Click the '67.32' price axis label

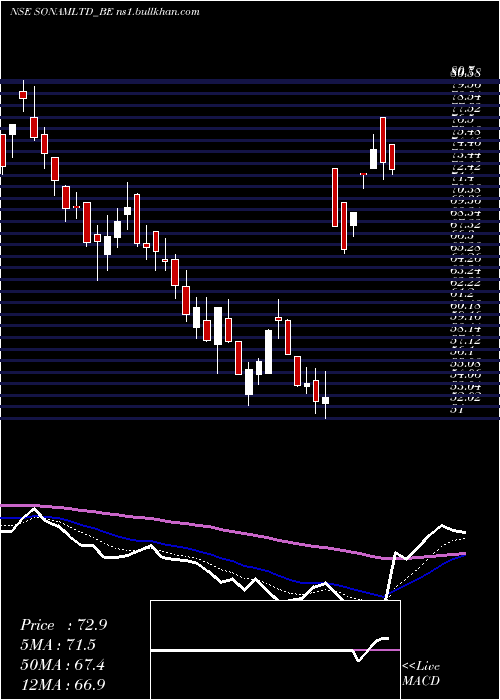click(x=465, y=225)
